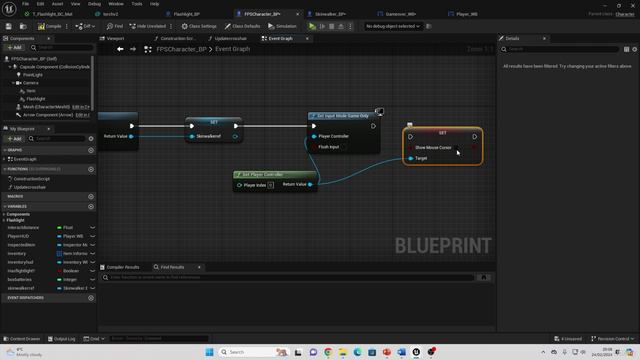Open the Tools menu
Image resolution: width=640 pixels, height=360 pixels.
137,4
